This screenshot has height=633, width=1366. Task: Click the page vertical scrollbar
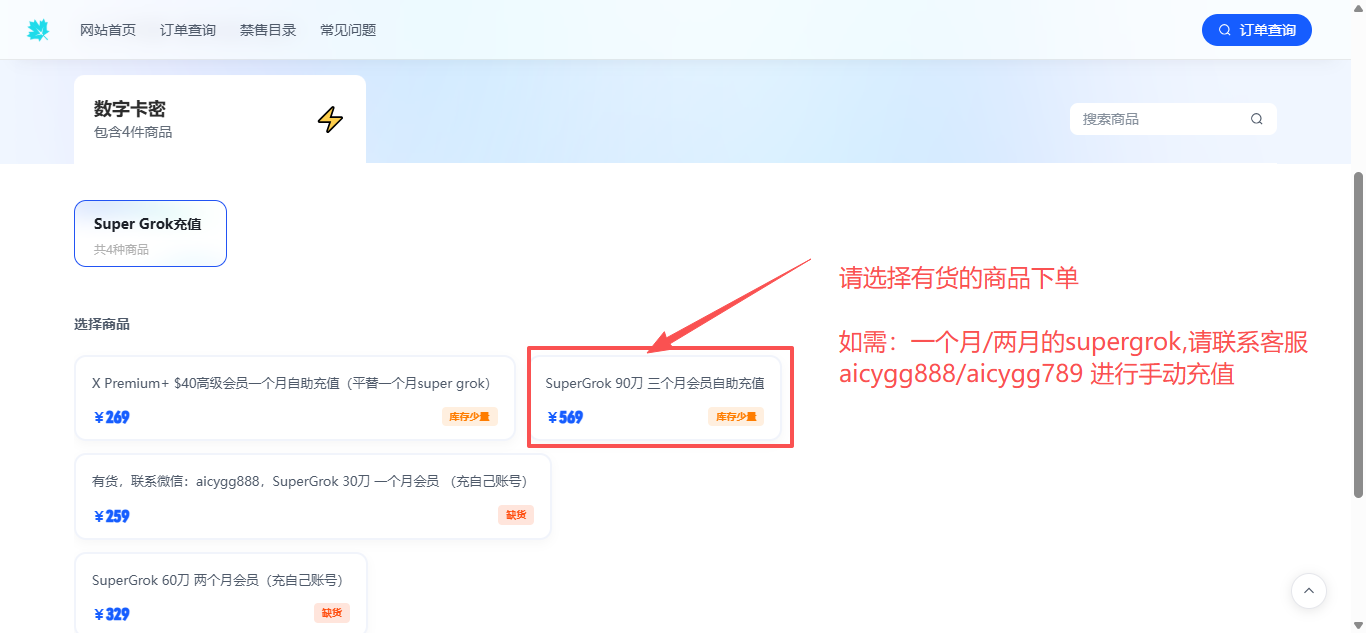pos(1358,334)
